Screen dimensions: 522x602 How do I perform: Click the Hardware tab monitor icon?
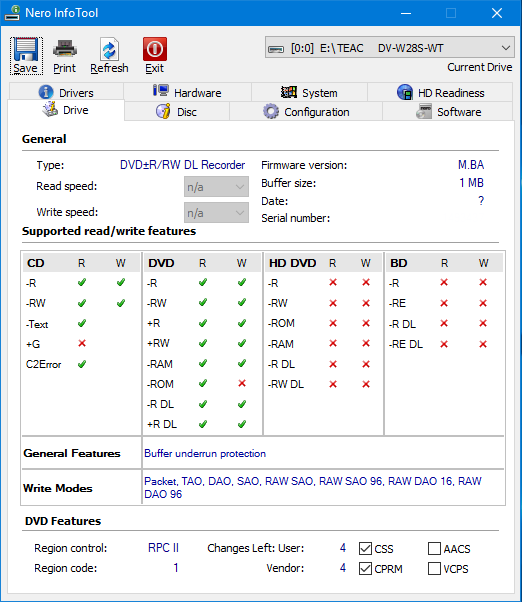tap(160, 91)
